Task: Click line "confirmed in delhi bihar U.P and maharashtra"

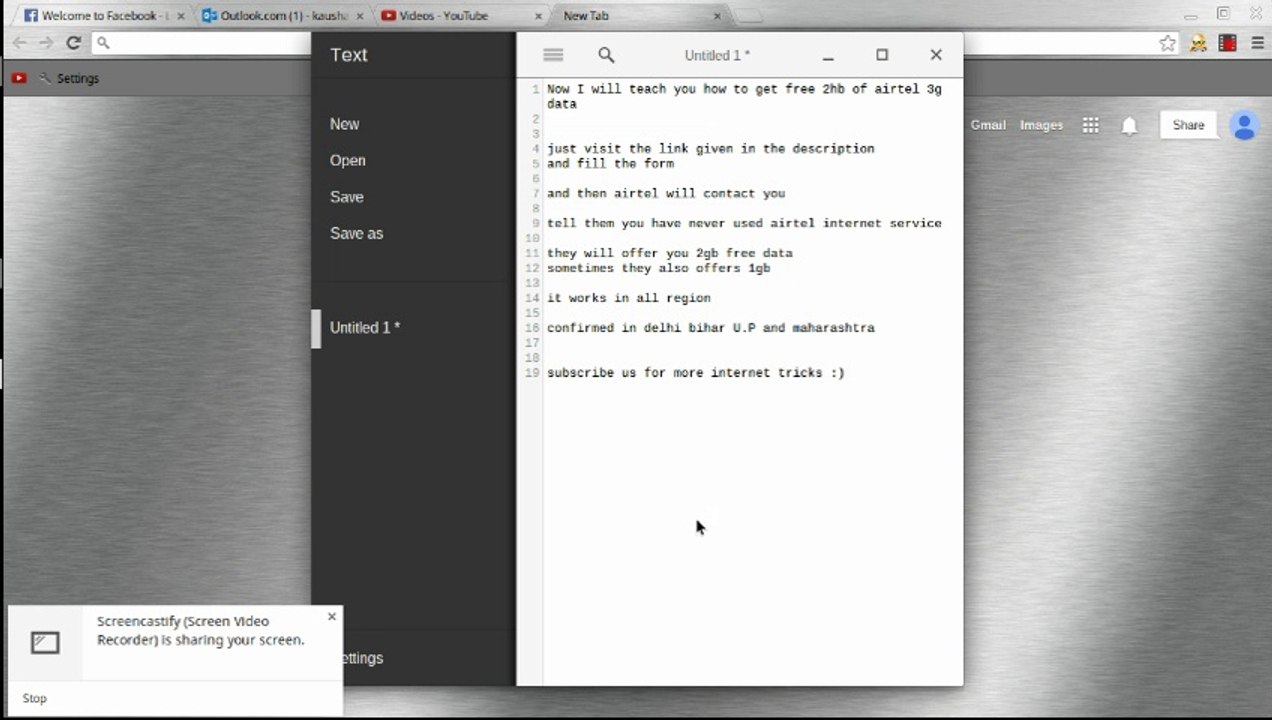Action: (711, 328)
